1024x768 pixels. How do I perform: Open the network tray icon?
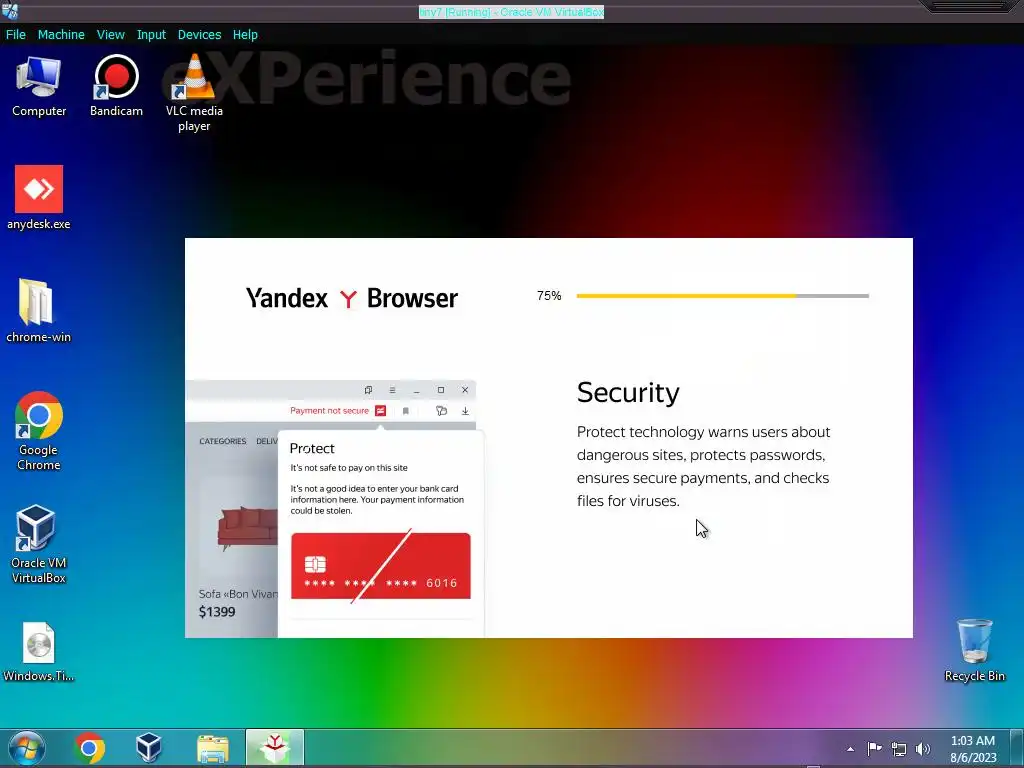(x=899, y=749)
